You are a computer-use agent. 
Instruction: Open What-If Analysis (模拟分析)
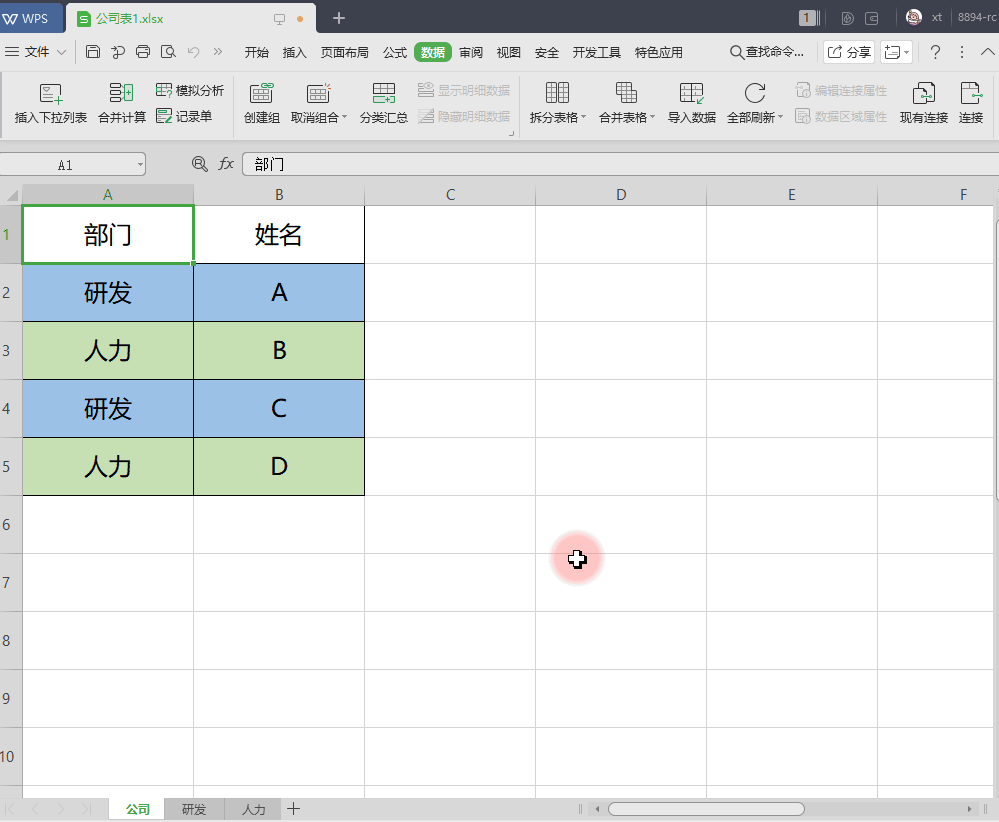point(190,90)
